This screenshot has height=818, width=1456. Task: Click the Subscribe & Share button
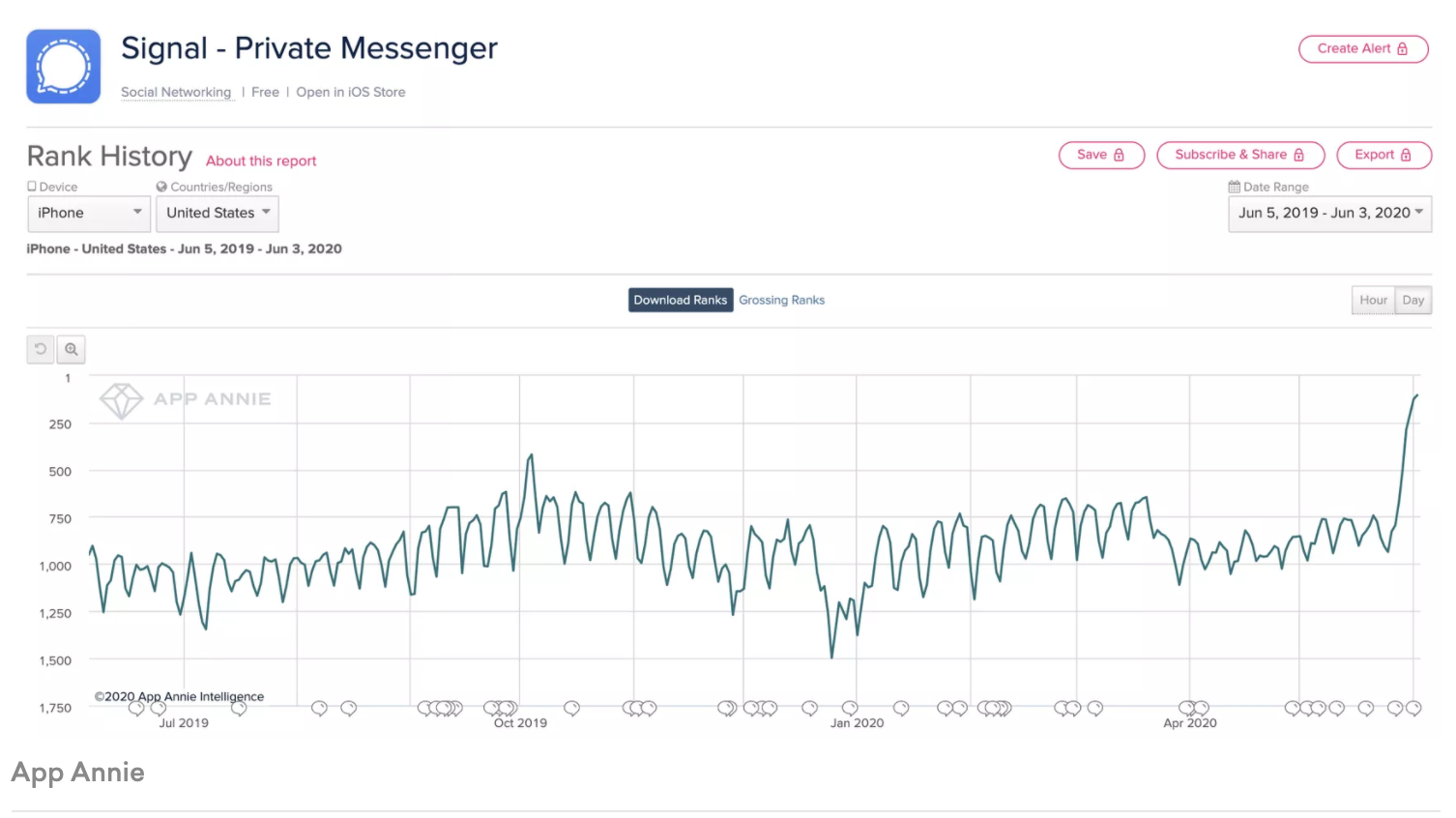click(x=1240, y=155)
